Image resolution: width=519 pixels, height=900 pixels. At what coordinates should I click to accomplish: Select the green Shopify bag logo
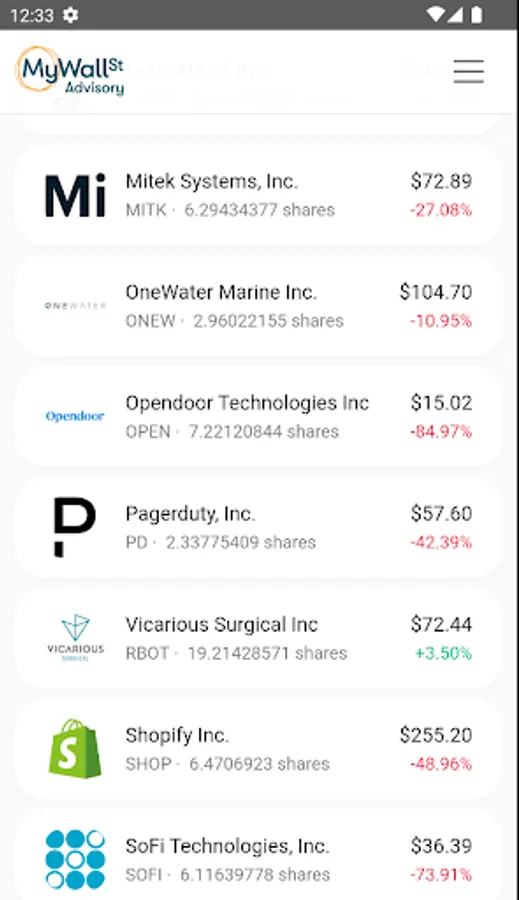75,748
